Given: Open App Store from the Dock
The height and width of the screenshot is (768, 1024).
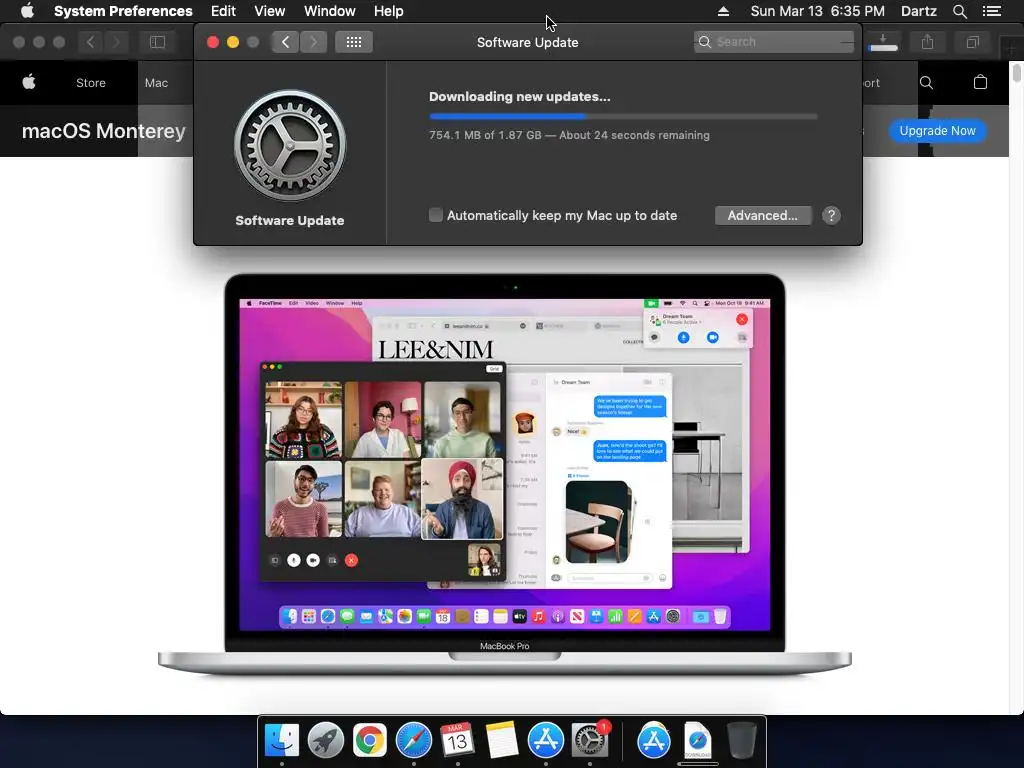Looking at the screenshot, I should [545, 741].
